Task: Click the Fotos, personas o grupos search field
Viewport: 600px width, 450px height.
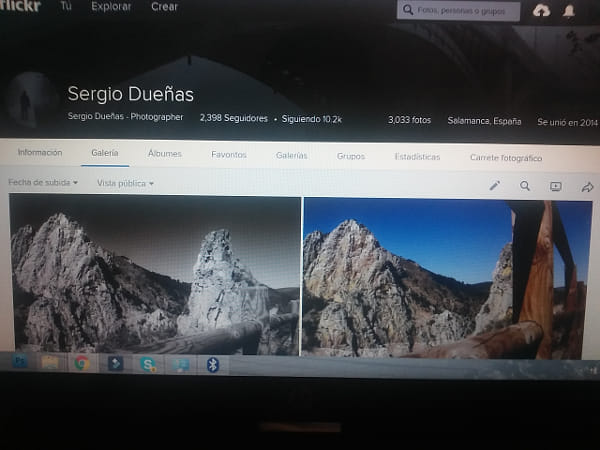Action: (458, 11)
